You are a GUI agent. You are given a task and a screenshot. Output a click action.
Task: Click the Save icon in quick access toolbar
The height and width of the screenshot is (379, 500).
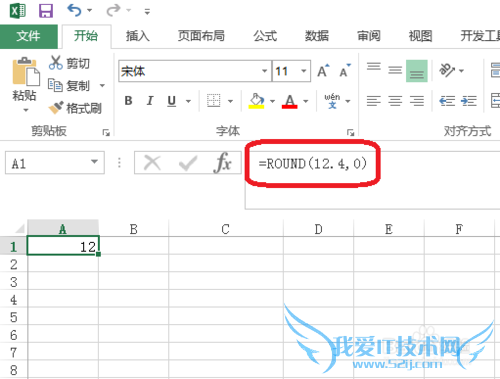coord(46,11)
